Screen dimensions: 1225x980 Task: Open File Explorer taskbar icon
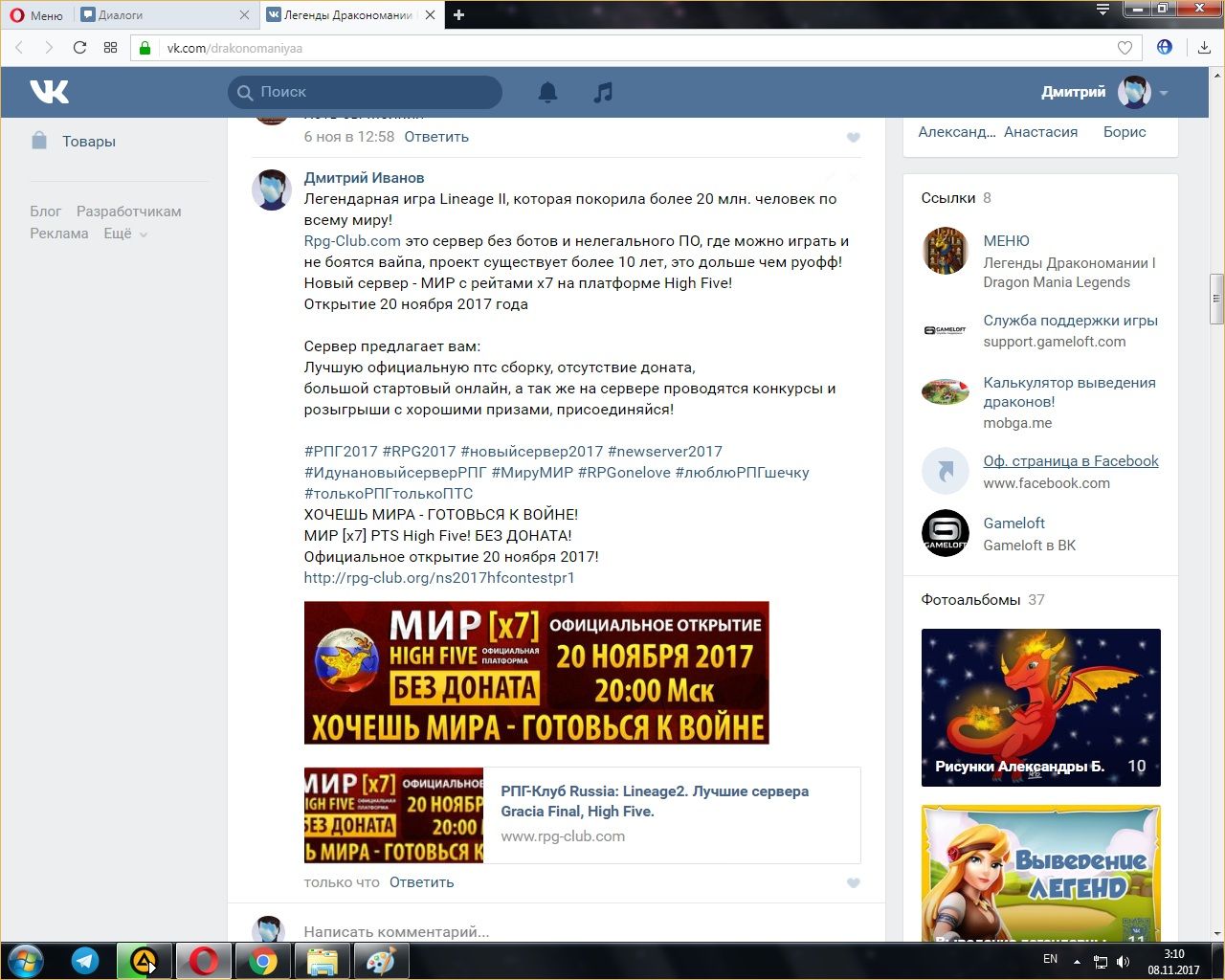tap(322, 961)
